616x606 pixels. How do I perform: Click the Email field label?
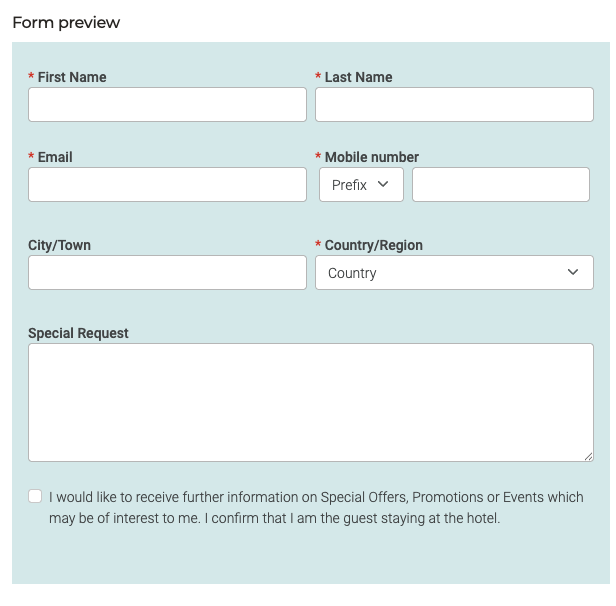coord(55,157)
